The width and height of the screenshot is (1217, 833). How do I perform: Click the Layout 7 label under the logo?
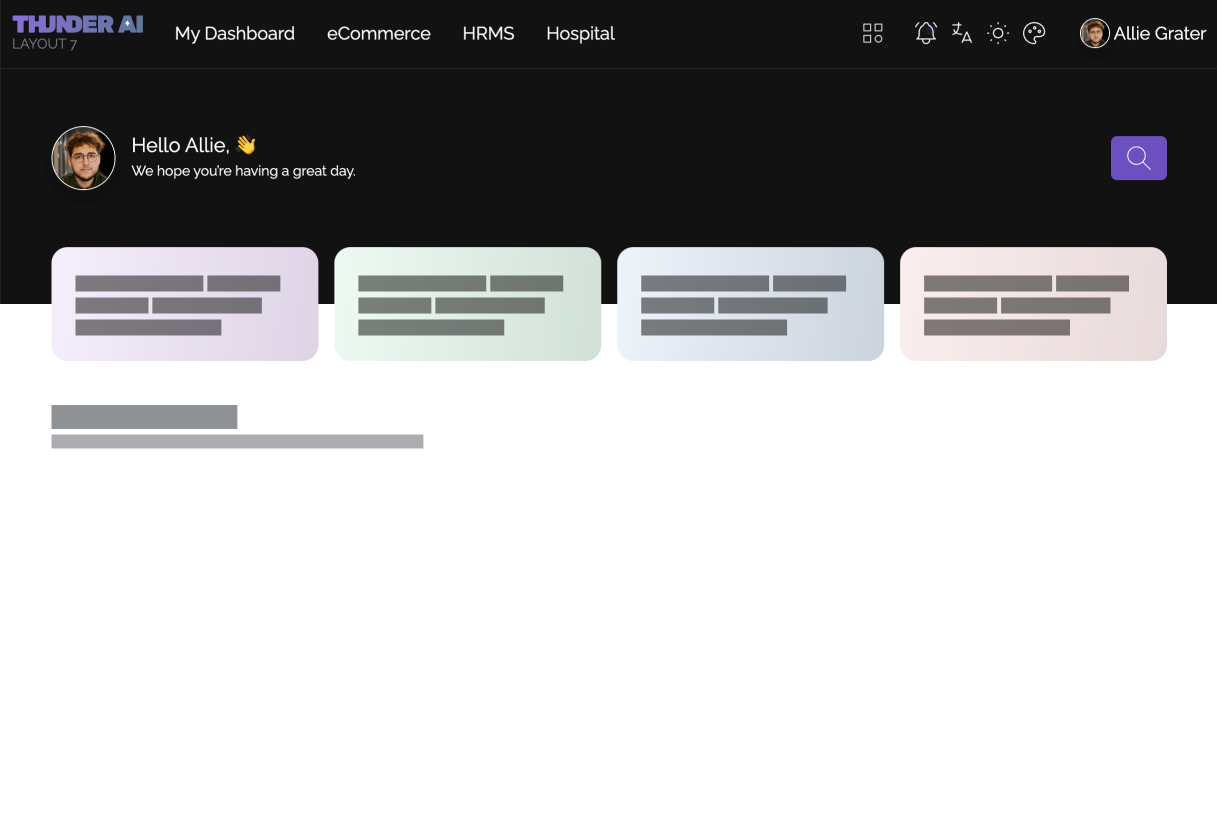pyautogui.click(x=45, y=45)
